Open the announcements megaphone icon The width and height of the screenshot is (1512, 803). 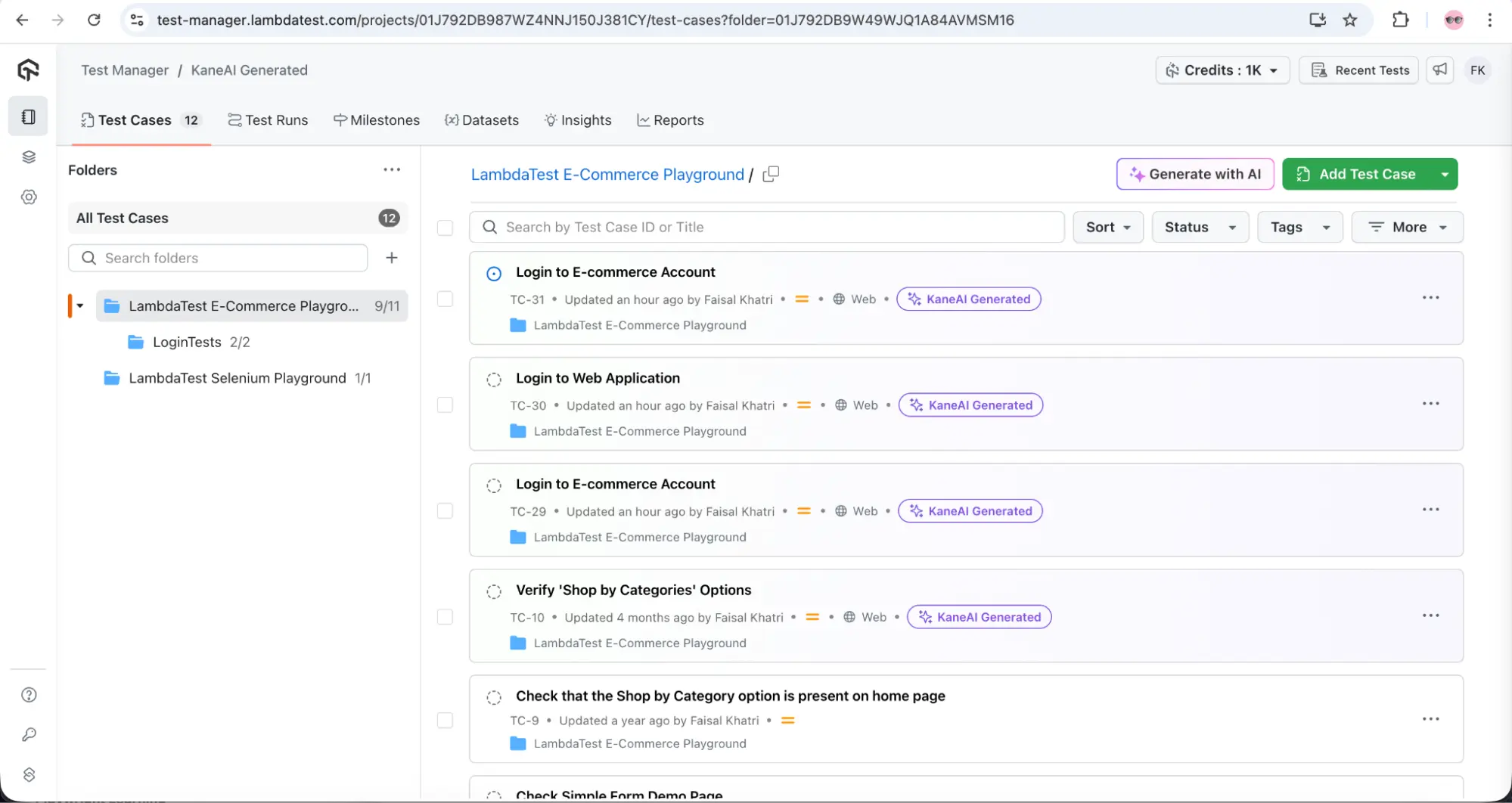pyautogui.click(x=1440, y=70)
